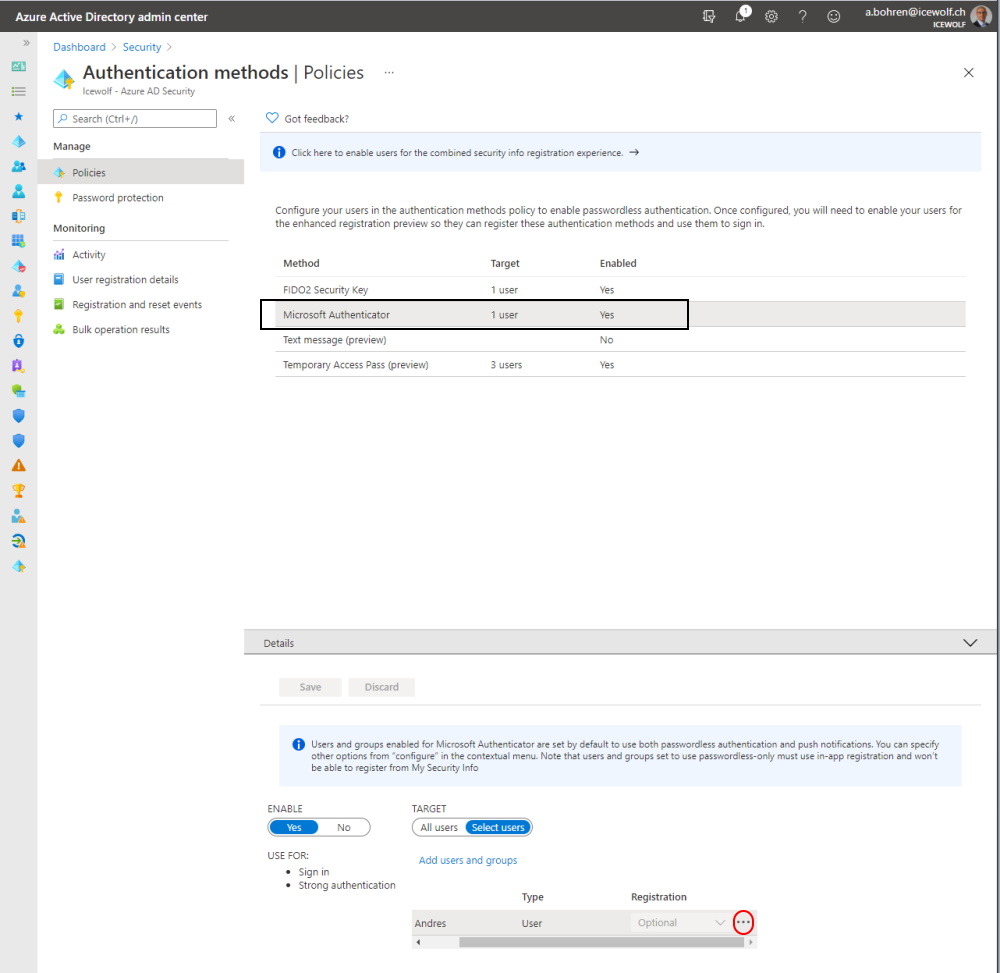This screenshot has height=973, width=1000.
Task: Open the two-person Users icon in the left rail
Action: point(18,166)
